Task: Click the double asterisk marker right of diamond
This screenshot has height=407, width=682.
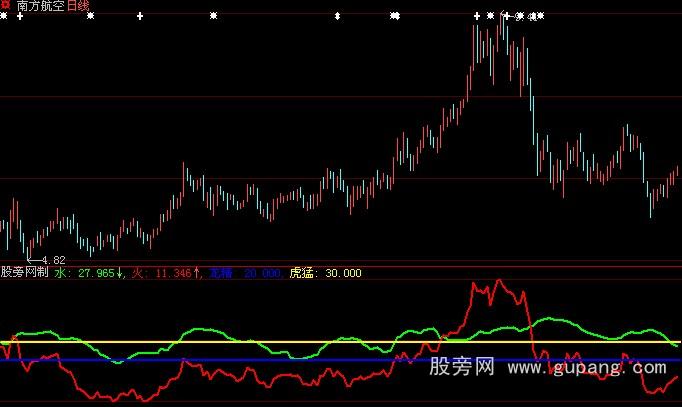Action: tap(394, 17)
